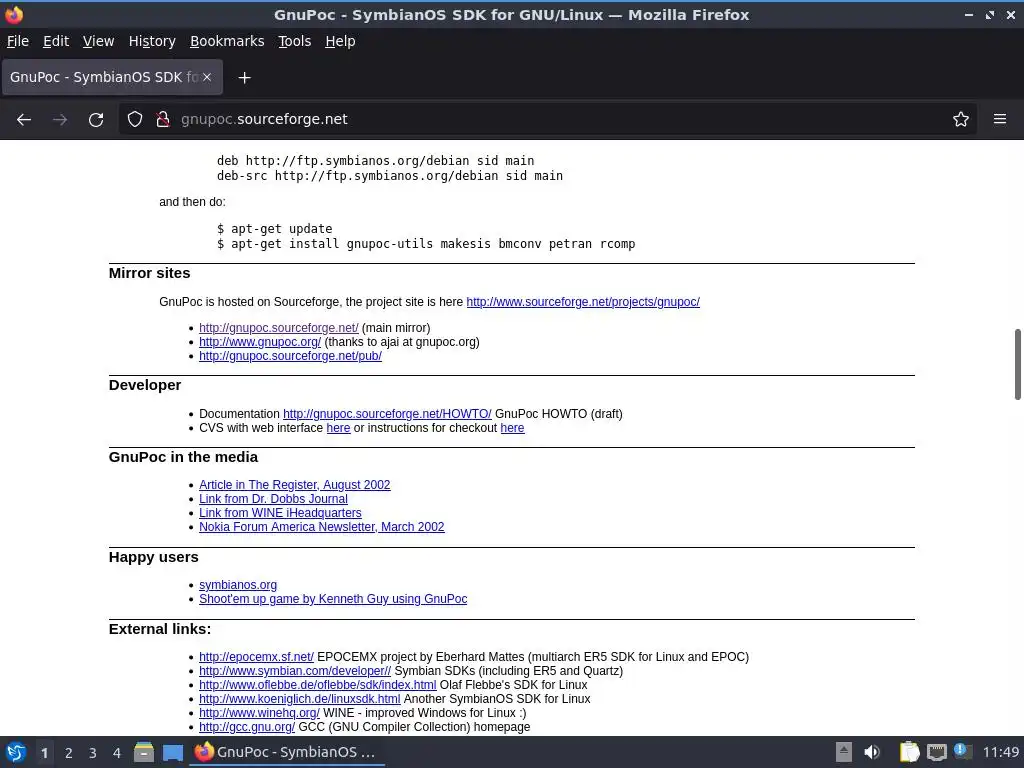This screenshot has height=768, width=1024.
Task: Click the page vertical scrollbar thumb
Action: point(1017,364)
